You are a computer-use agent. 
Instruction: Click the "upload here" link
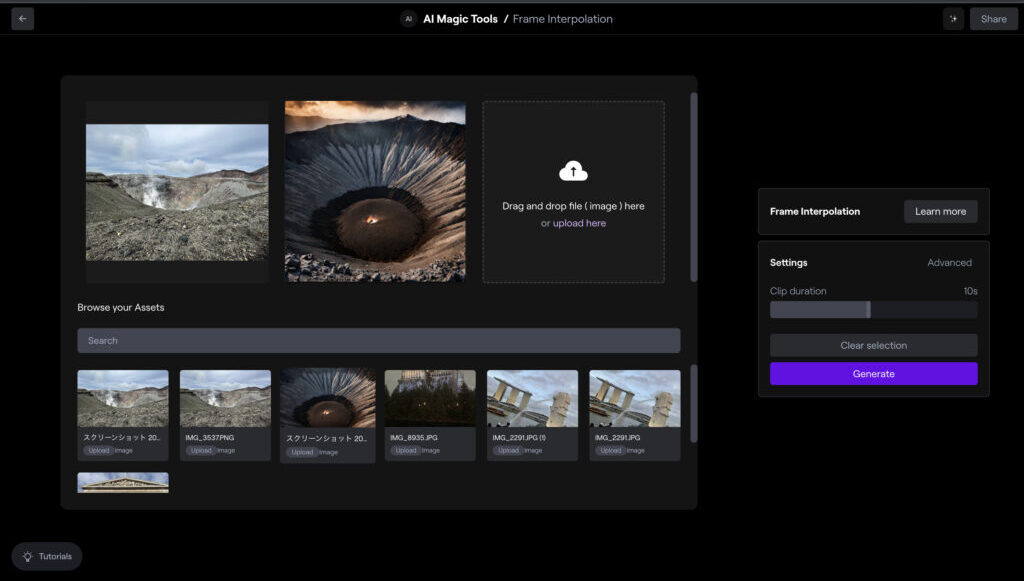click(579, 223)
